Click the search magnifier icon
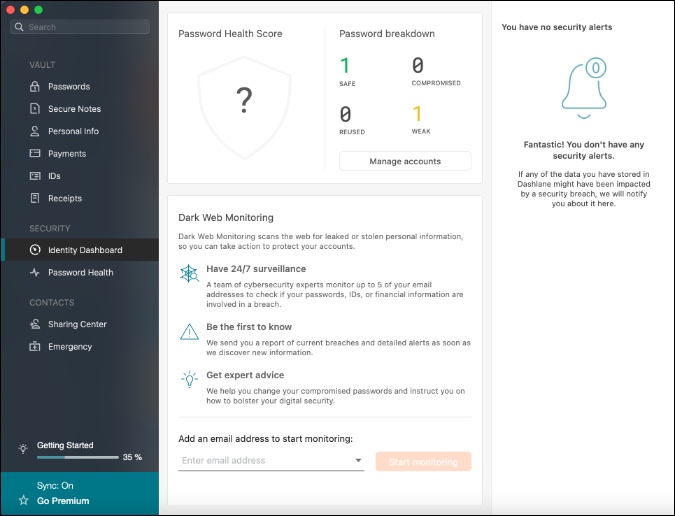This screenshot has width=675, height=516. 19,27
